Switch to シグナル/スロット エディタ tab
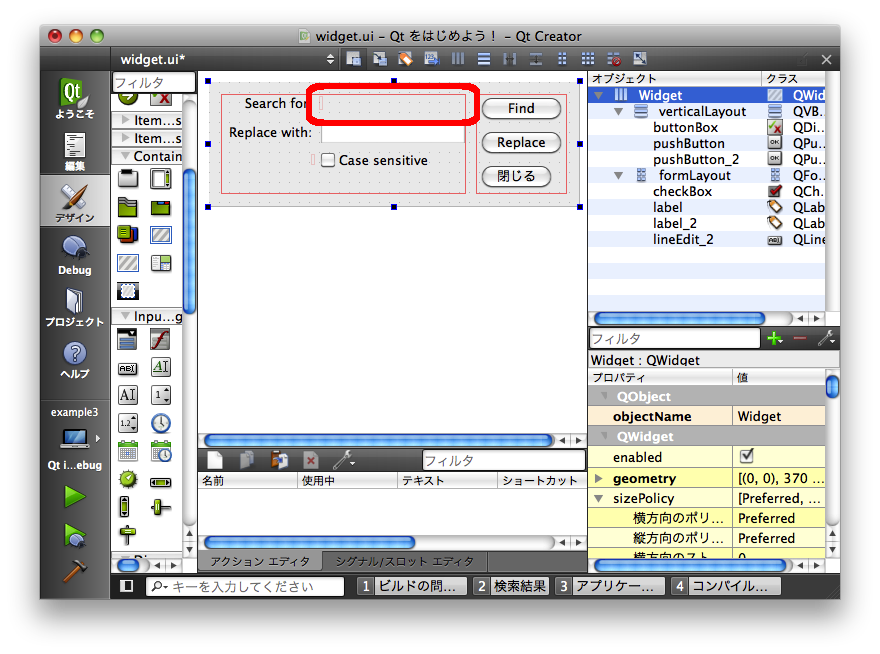Viewport: 880px width, 654px height. (405, 562)
